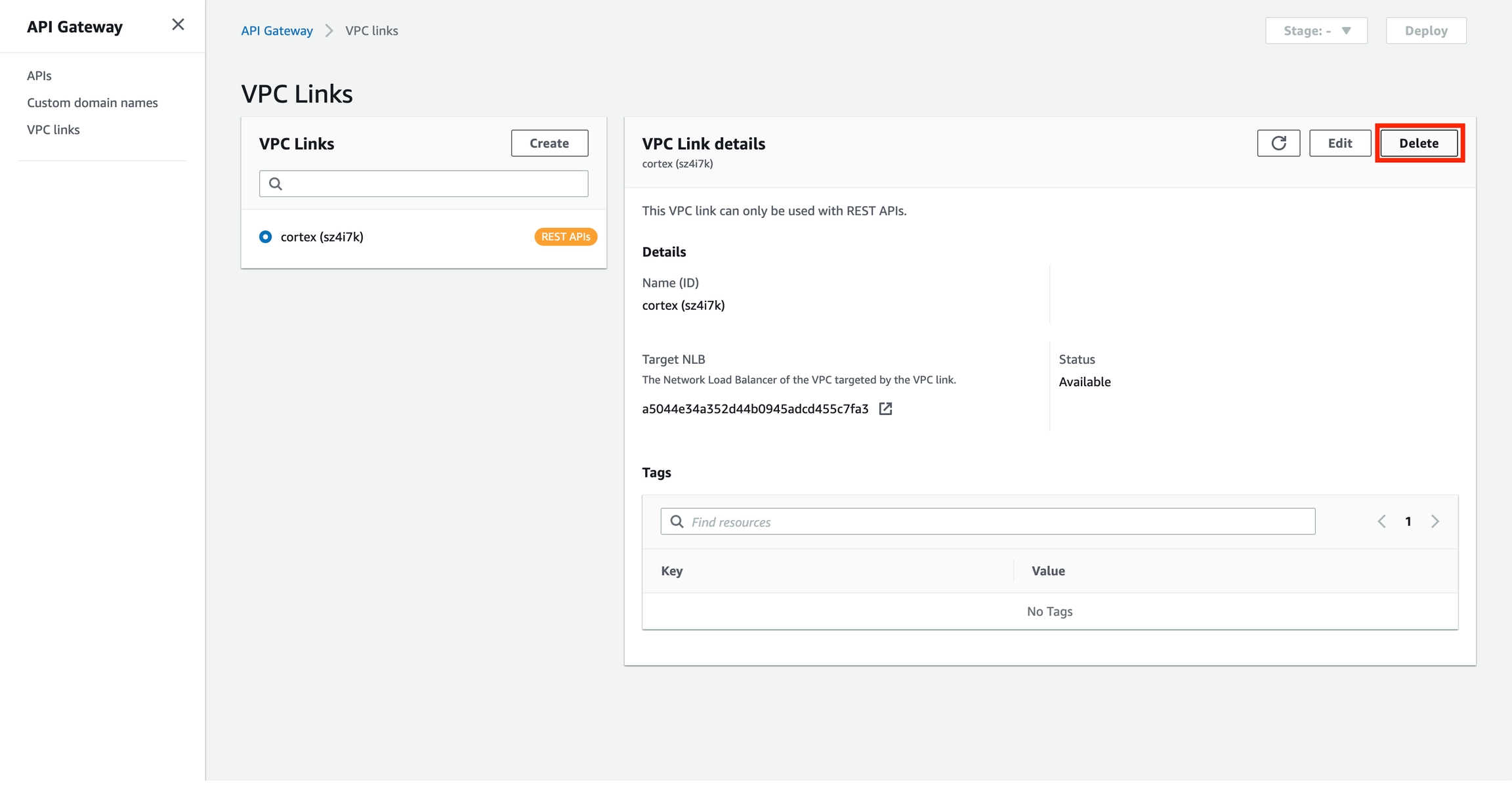Click the Create button
Viewport: 1512px width, 786px height.
[x=549, y=143]
